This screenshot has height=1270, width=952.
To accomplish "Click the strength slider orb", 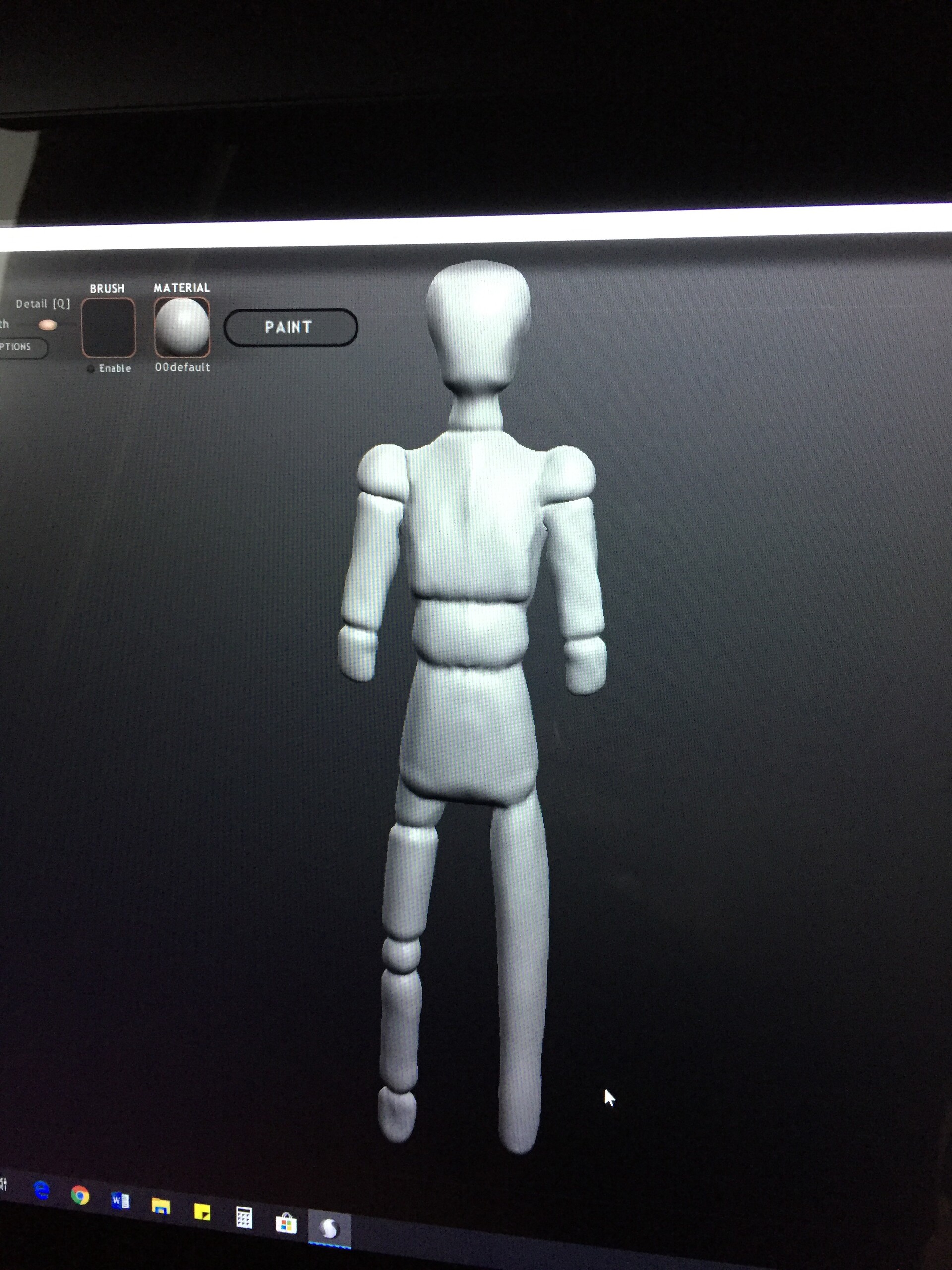I will point(48,325).
